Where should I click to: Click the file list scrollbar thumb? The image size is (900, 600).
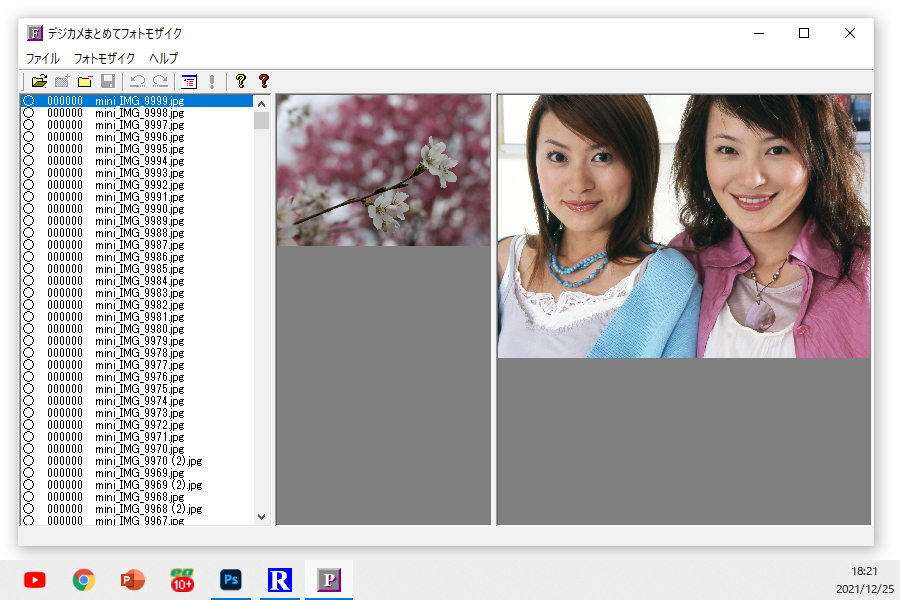click(262, 121)
